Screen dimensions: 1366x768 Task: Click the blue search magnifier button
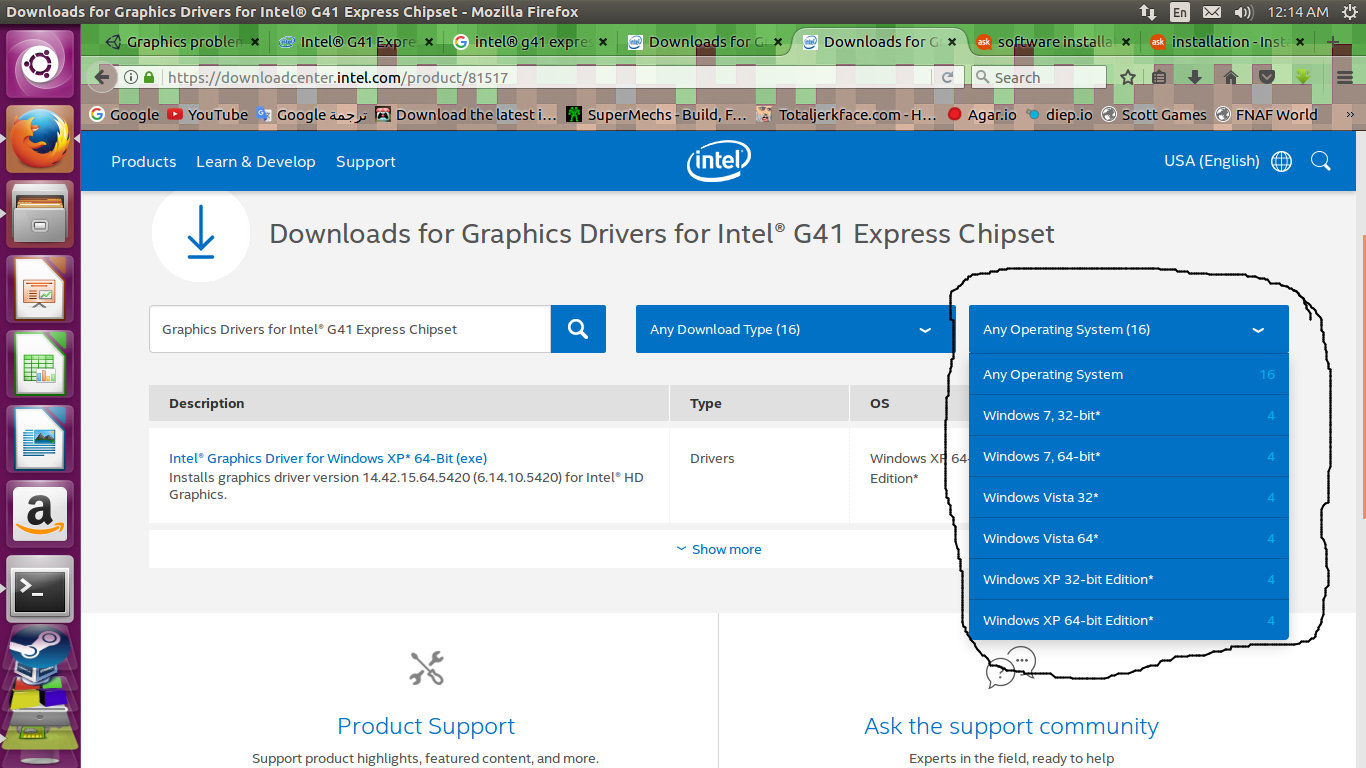(578, 329)
